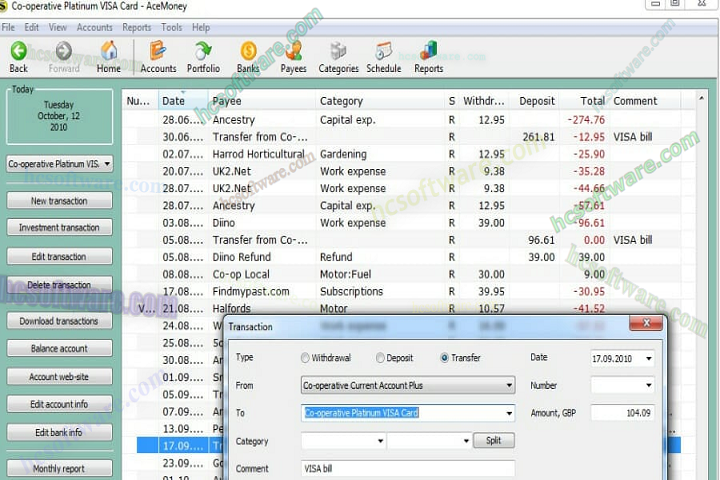Screen dimensions: 720x480
Task: Click Download transactions button
Action: (59, 321)
